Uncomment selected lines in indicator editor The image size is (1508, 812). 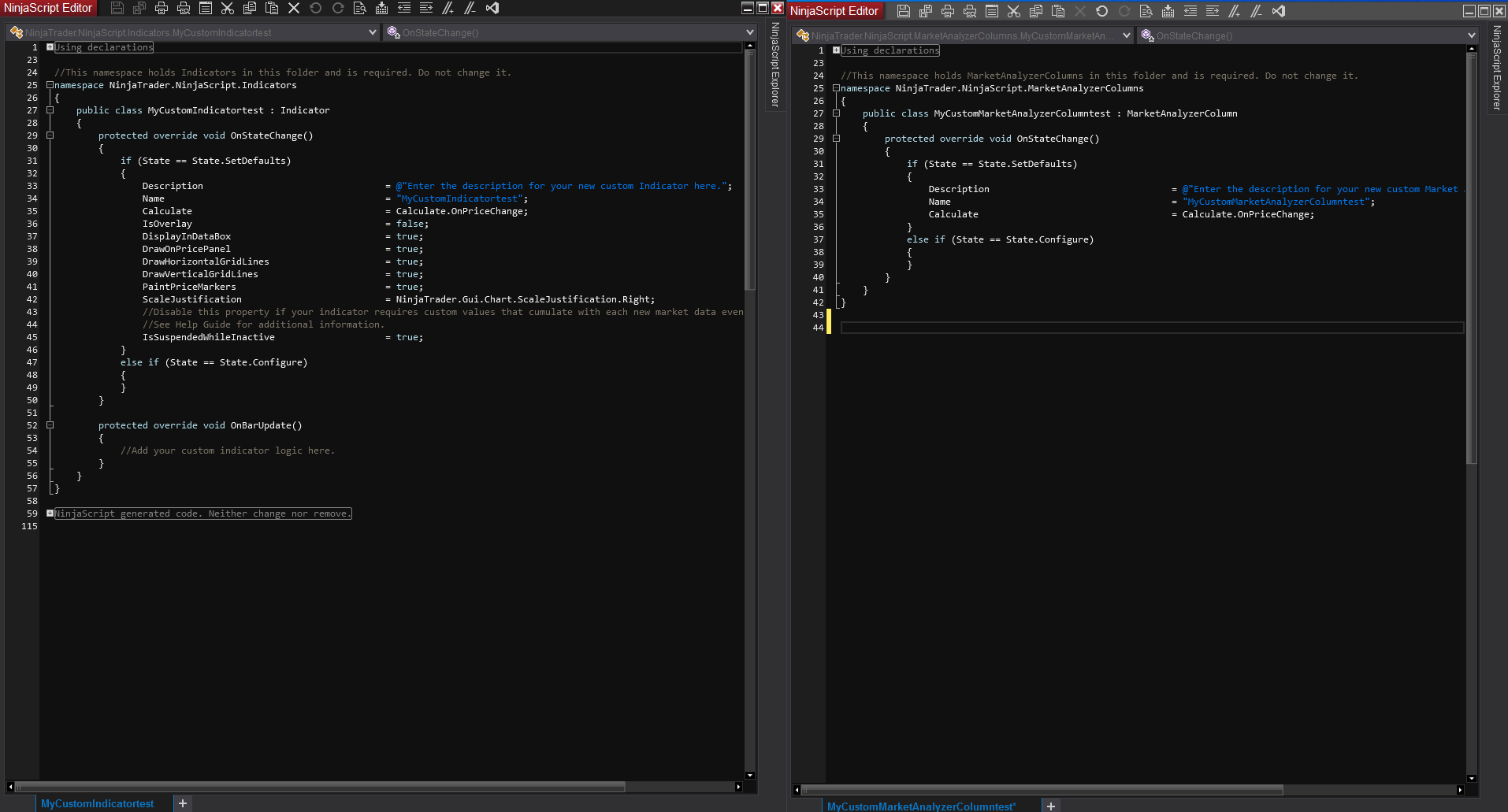pos(470,8)
